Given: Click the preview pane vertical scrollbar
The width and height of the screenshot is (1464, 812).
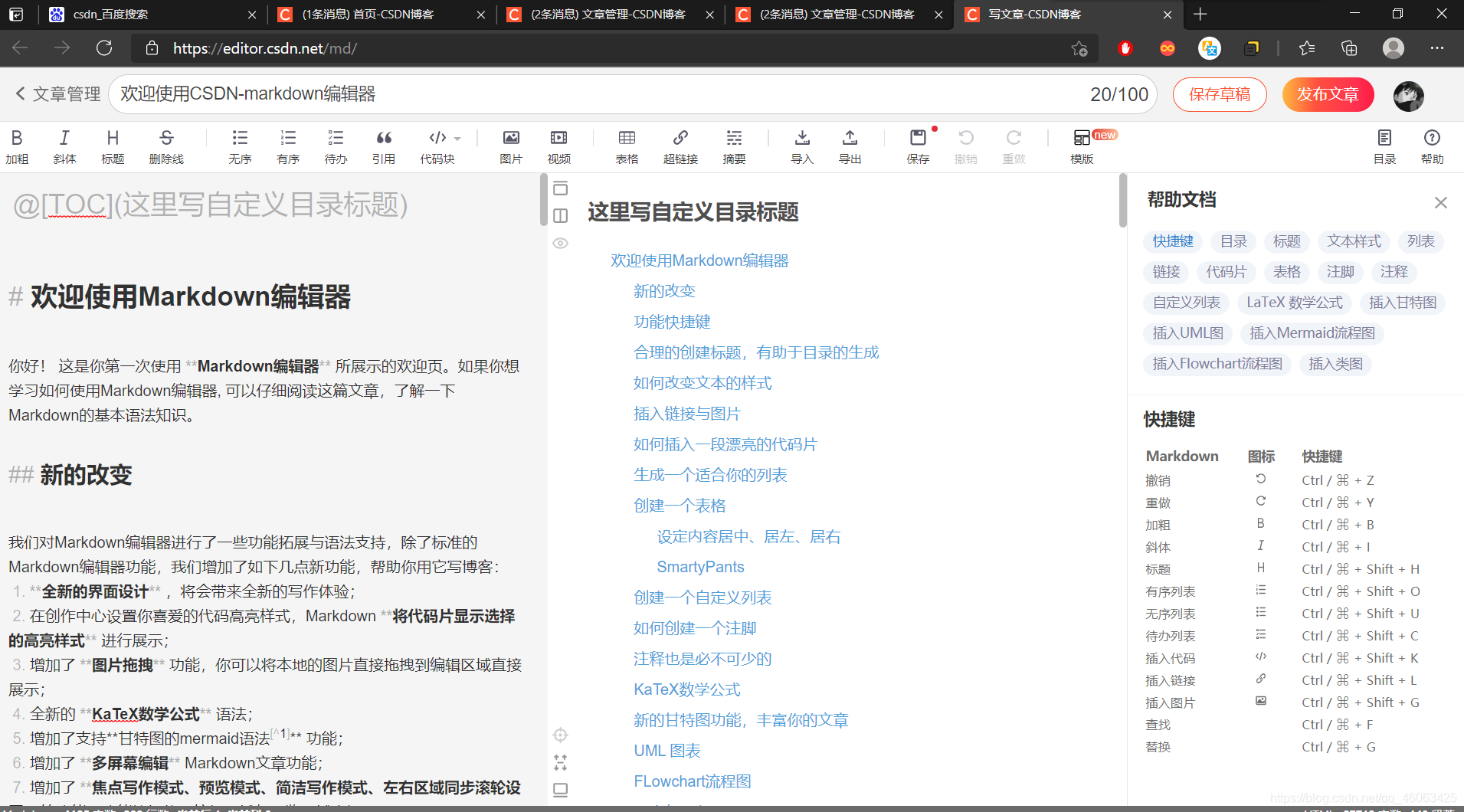Looking at the screenshot, I should [x=1122, y=201].
